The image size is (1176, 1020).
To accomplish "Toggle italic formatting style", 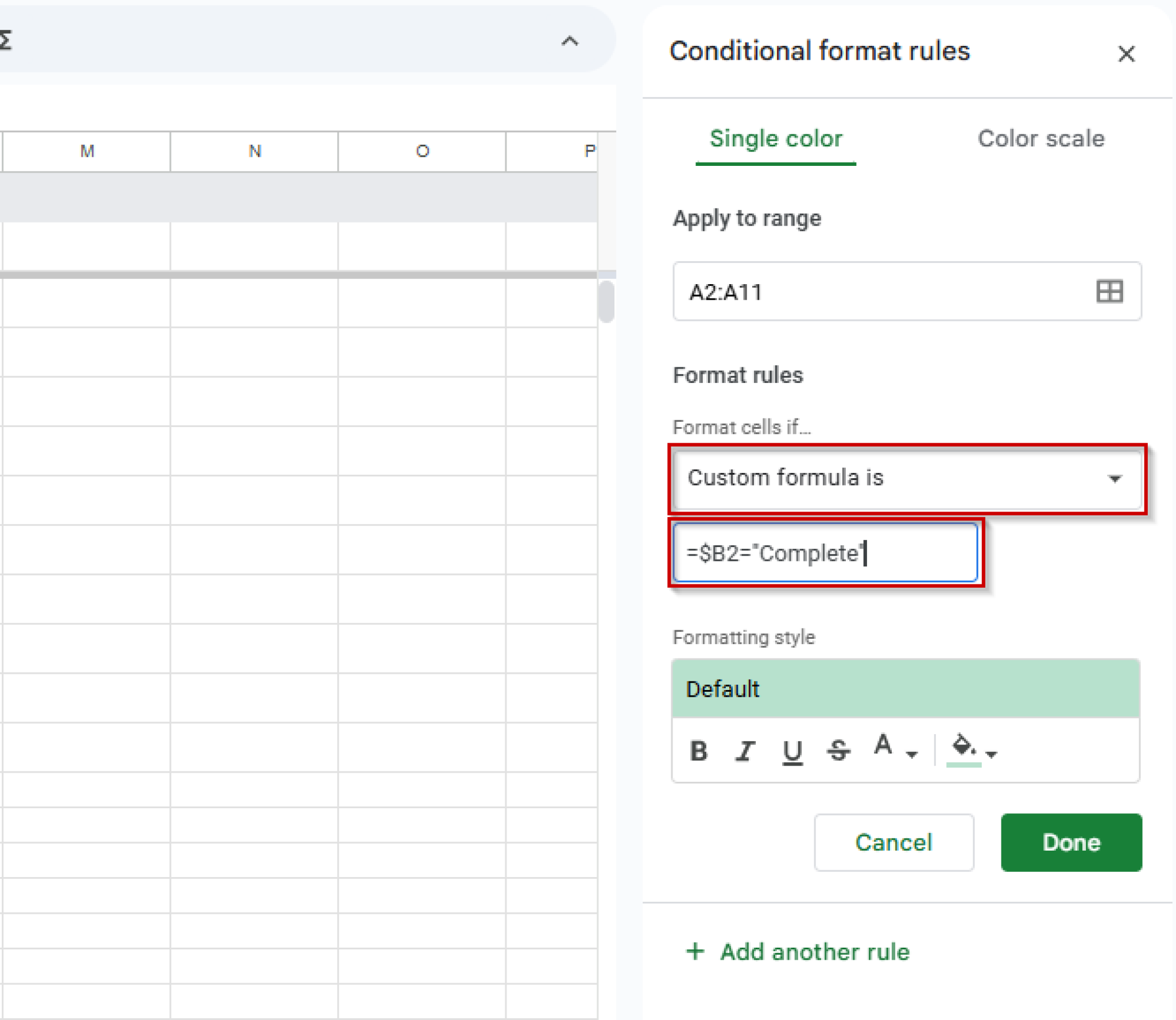I will [745, 750].
